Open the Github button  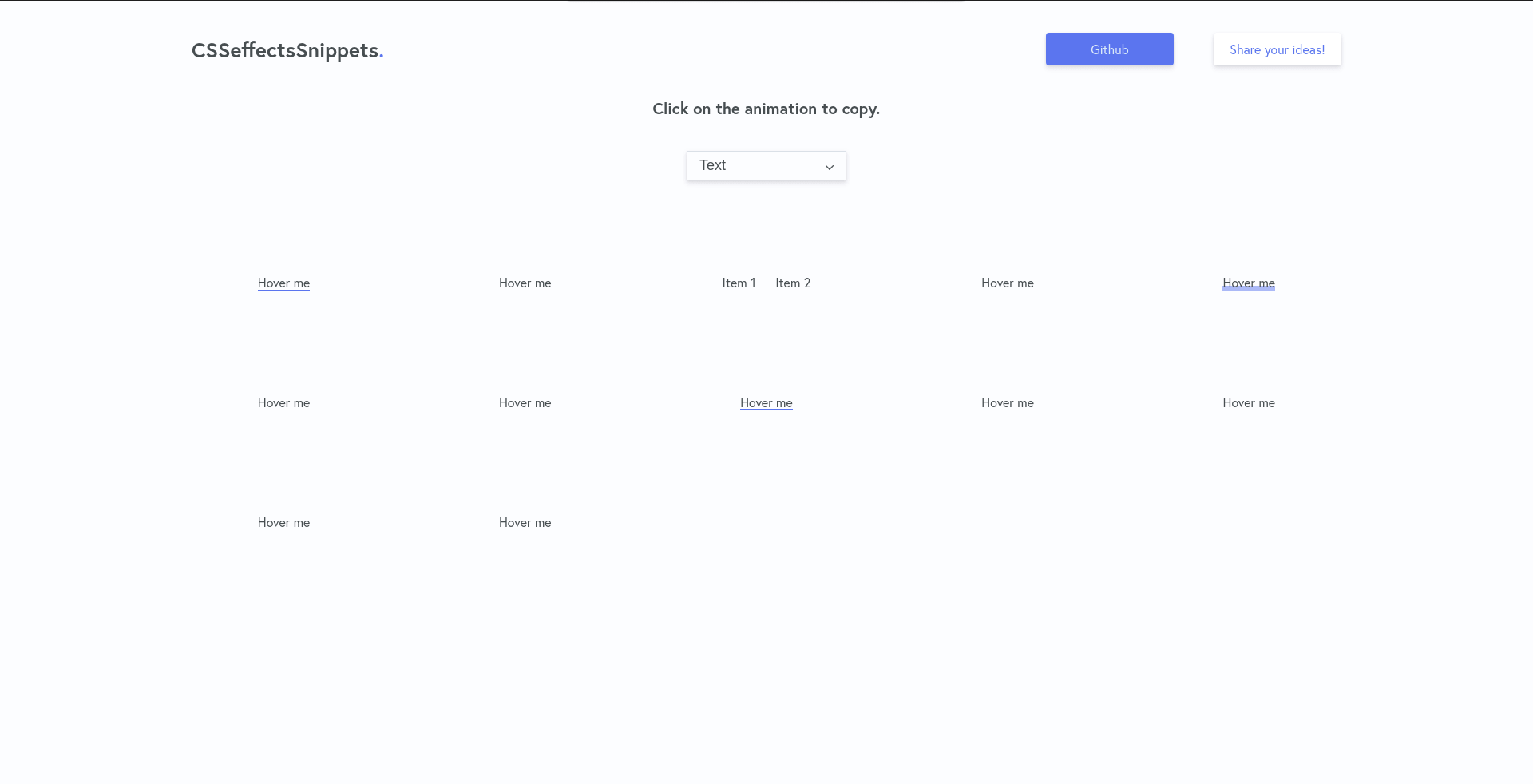pos(1109,49)
